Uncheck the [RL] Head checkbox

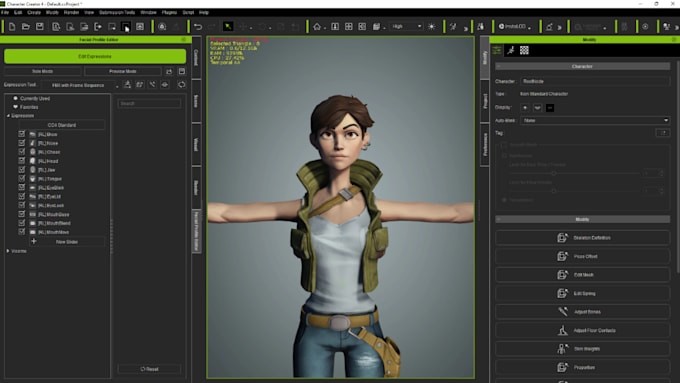(x=22, y=160)
